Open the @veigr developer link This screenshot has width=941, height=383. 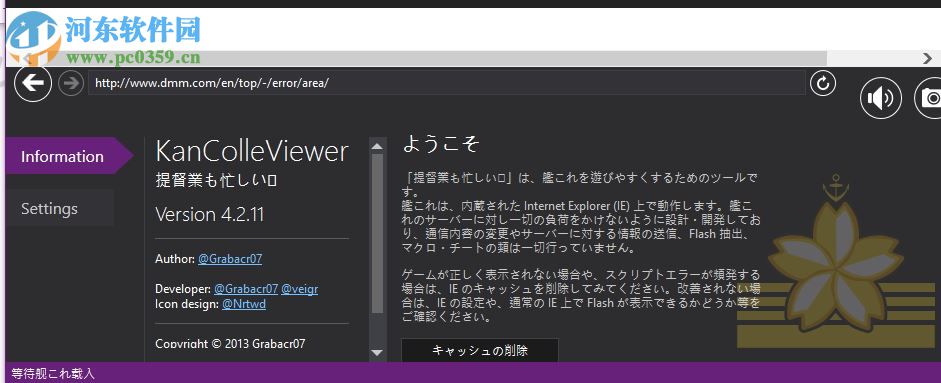pos(299,289)
